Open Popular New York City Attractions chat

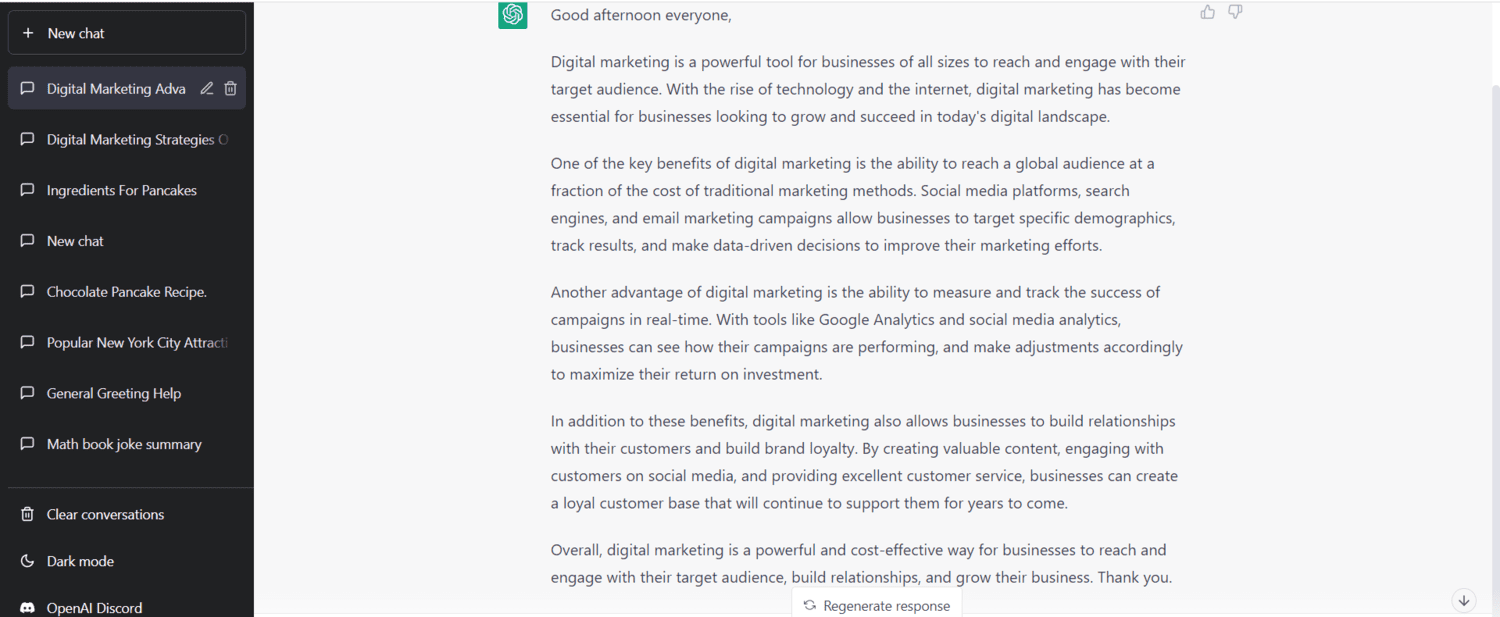tap(127, 342)
